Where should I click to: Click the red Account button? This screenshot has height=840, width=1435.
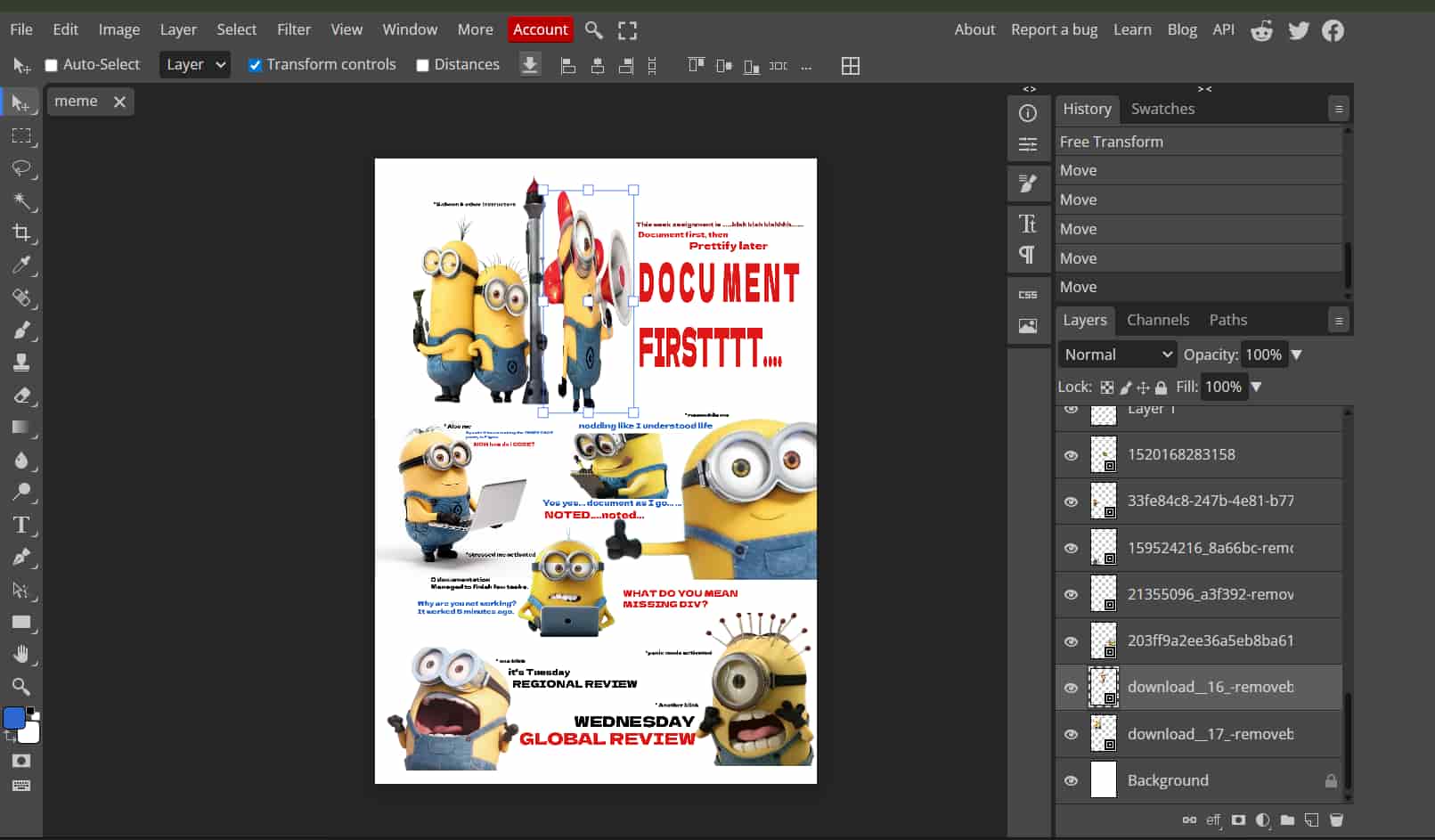[540, 29]
